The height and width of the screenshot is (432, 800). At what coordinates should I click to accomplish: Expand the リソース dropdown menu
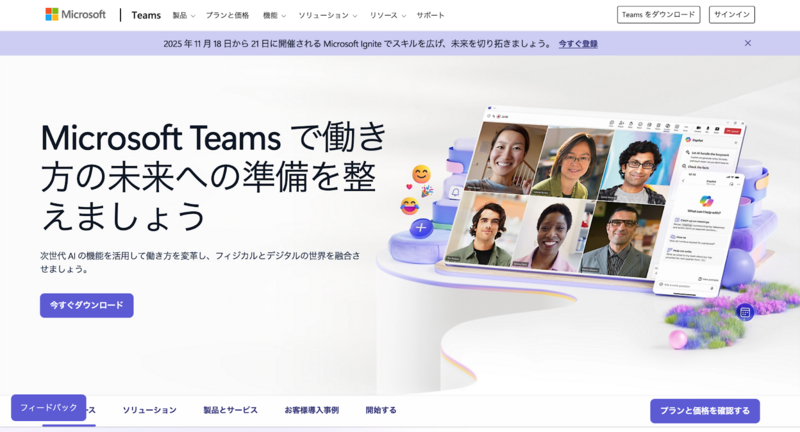388,15
